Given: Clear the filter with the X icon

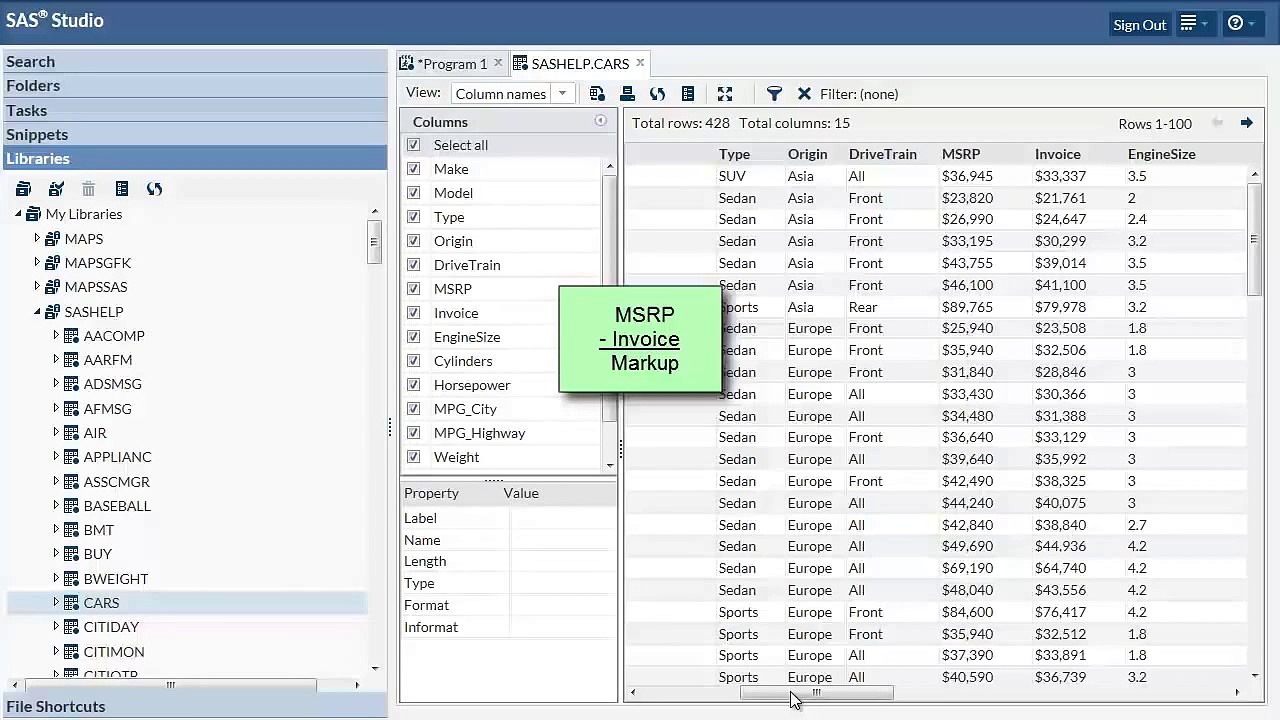Looking at the screenshot, I should coord(804,94).
